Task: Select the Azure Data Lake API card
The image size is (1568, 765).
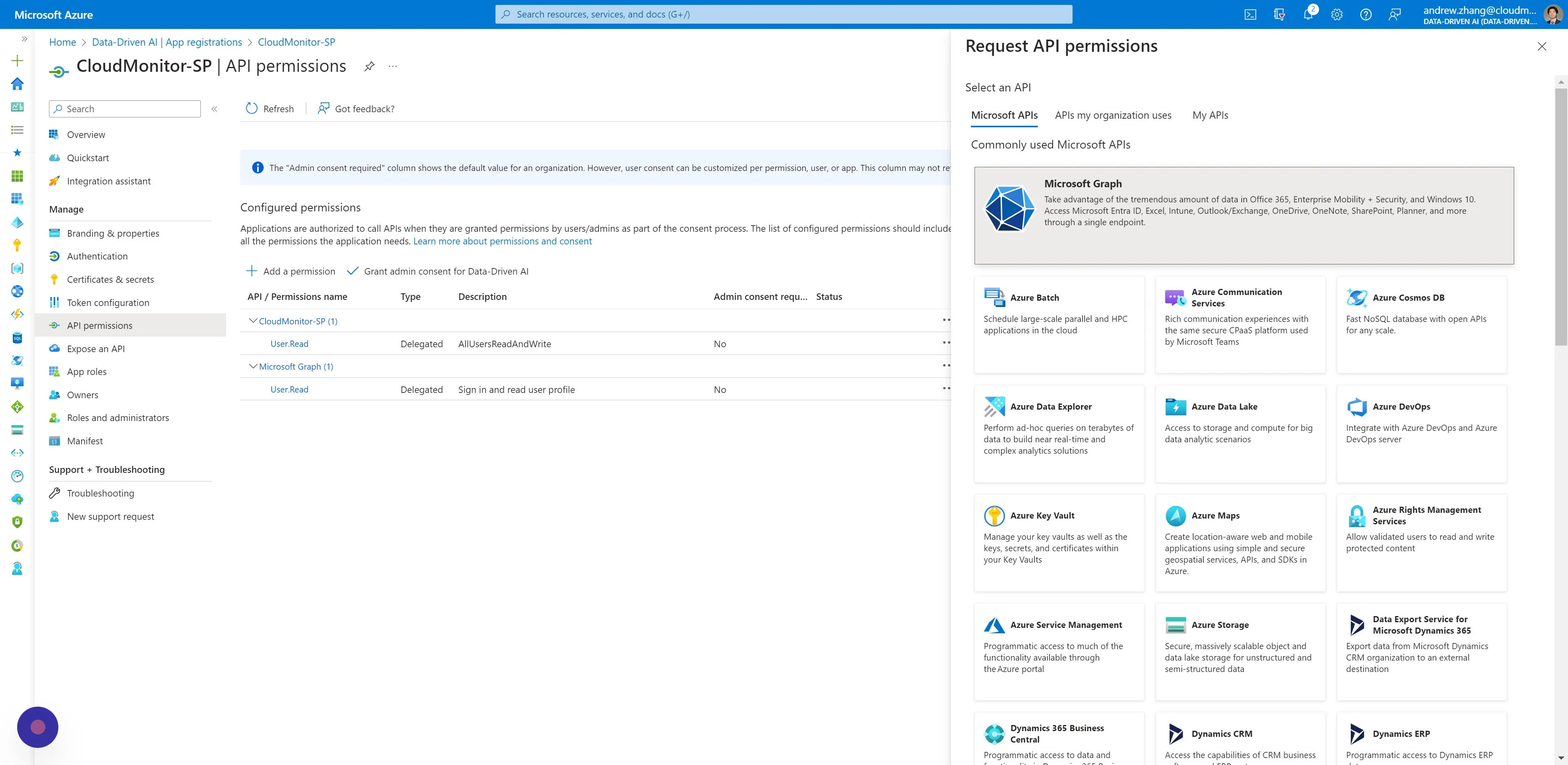Action: coord(1240,434)
